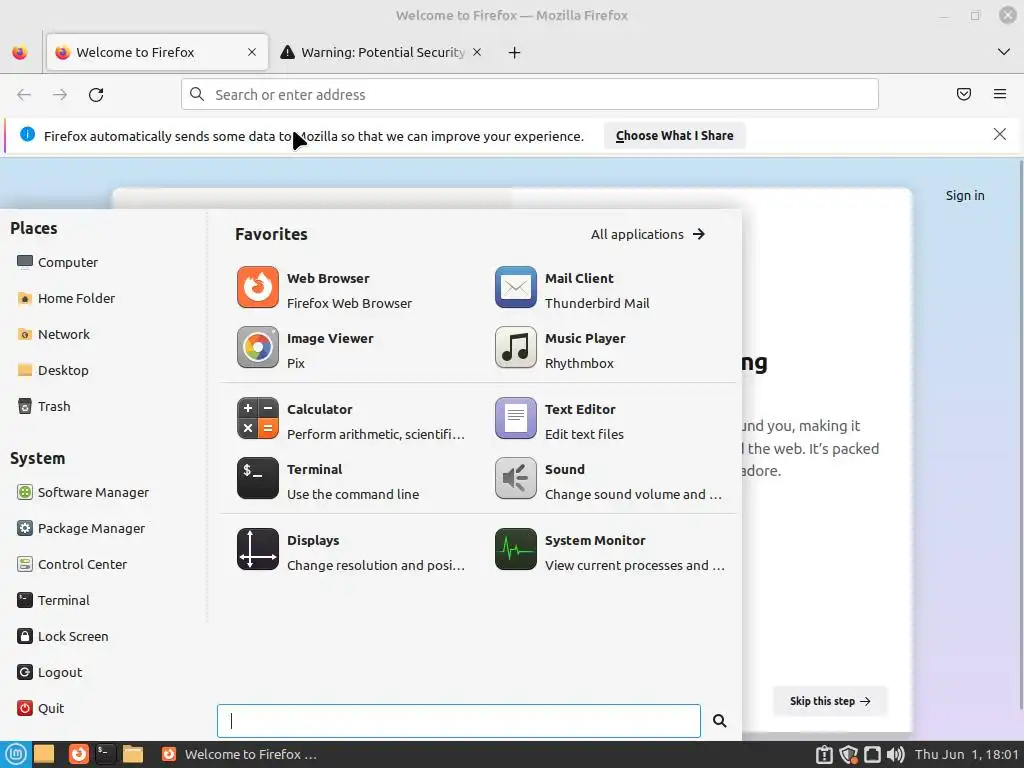The width and height of the screenshot is (1024, 768).
Task: Click the notification info icon
Action: coord(27,135)
